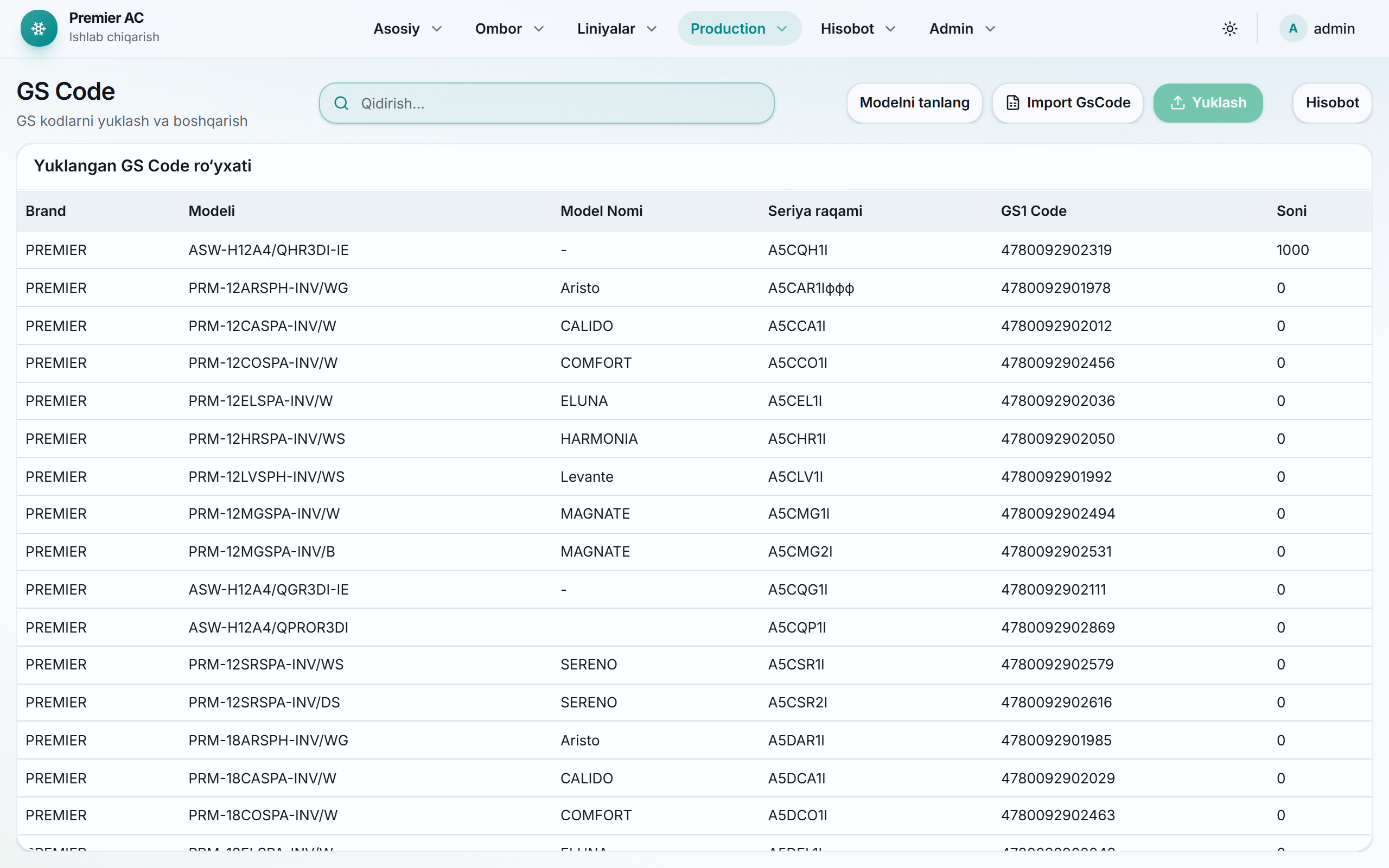The height and width of the screenshot is (868, 1389).
Task: Click model name Levante
Action: tap(587, 476)
